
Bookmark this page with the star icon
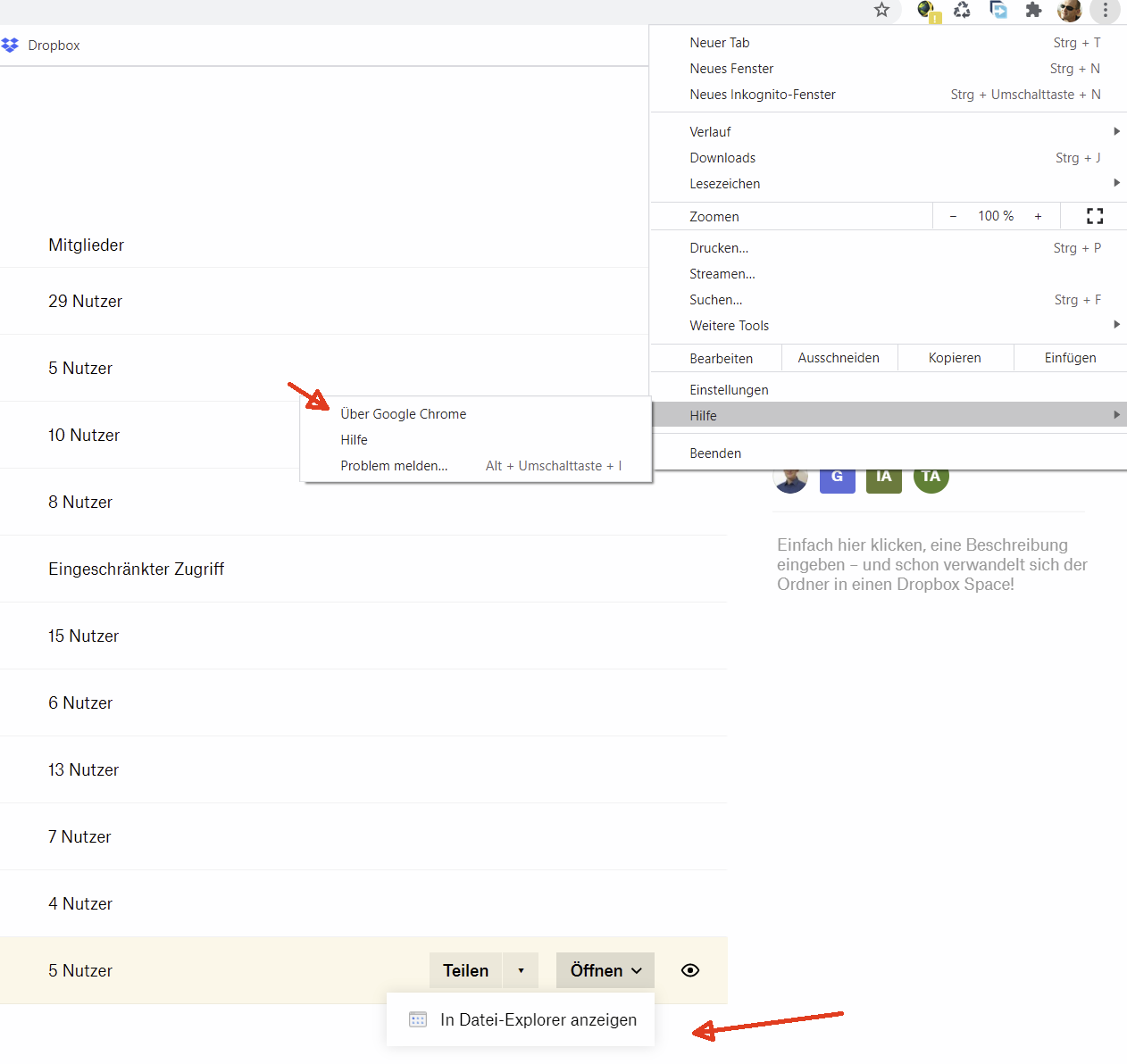pyautogui.click(x=881, y=10)
